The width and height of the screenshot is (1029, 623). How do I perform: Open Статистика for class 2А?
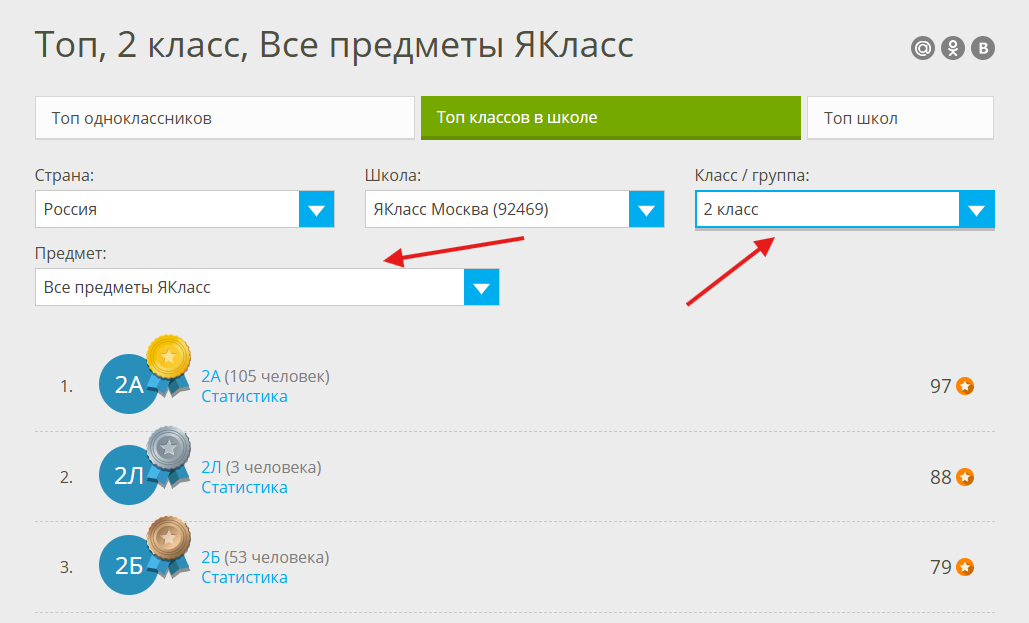[244, 397]
